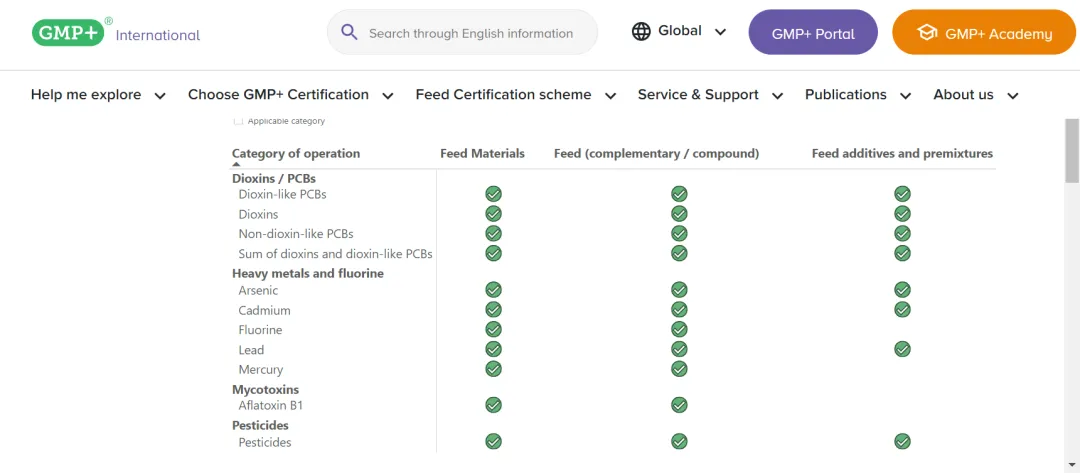Go to GMP+ Academy
Image resolution: width=1080 pixels, height=473 pixels.
pos(984,33)
